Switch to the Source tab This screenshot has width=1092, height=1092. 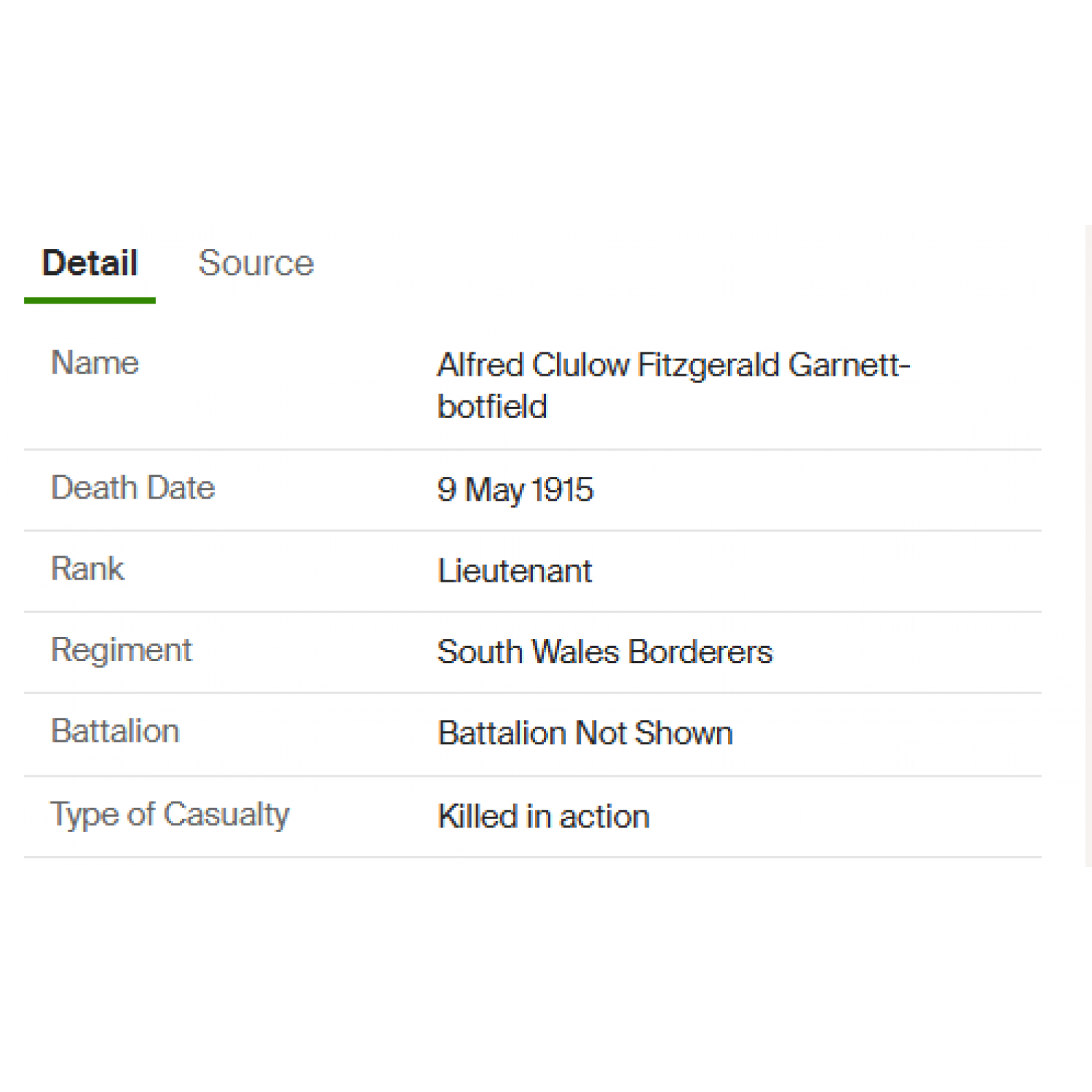point(256,263)
